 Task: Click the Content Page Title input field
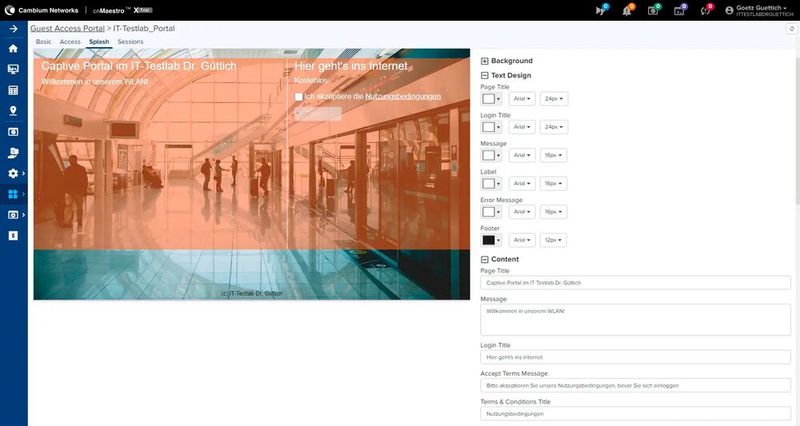pos(635,283)
